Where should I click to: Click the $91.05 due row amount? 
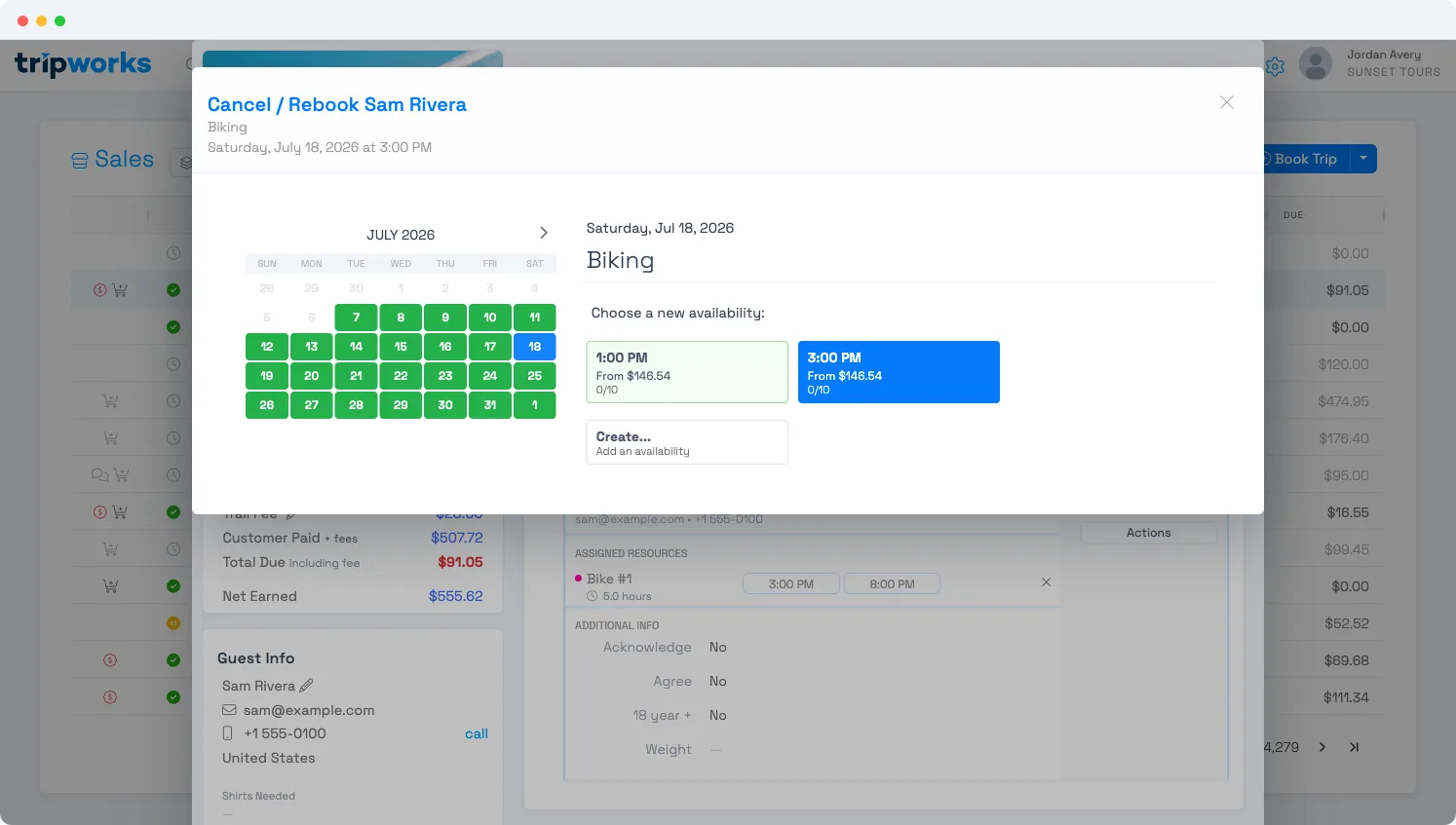(x=1347, y=290)
